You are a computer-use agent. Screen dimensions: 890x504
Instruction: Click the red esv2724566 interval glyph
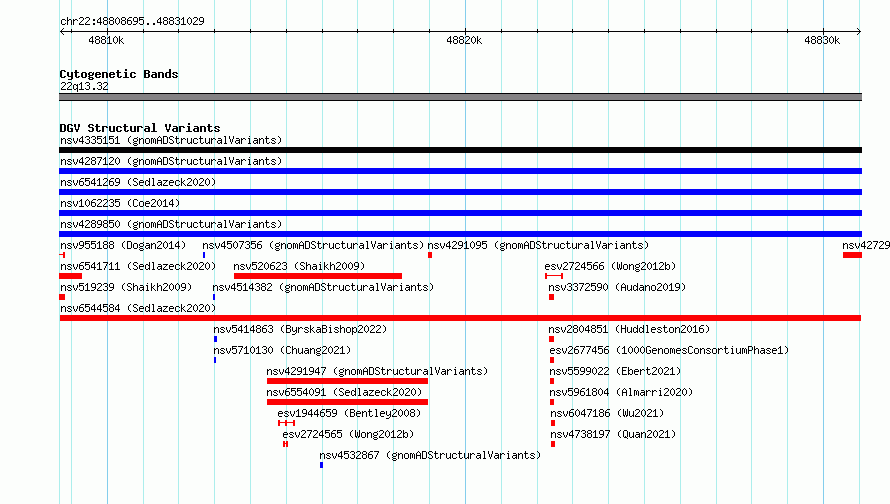point(554,276)
